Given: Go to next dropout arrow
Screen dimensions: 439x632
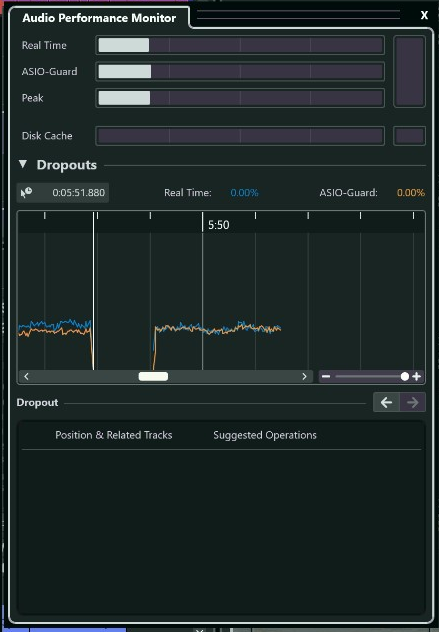Looking at the screenshot, I should point(412,402).
